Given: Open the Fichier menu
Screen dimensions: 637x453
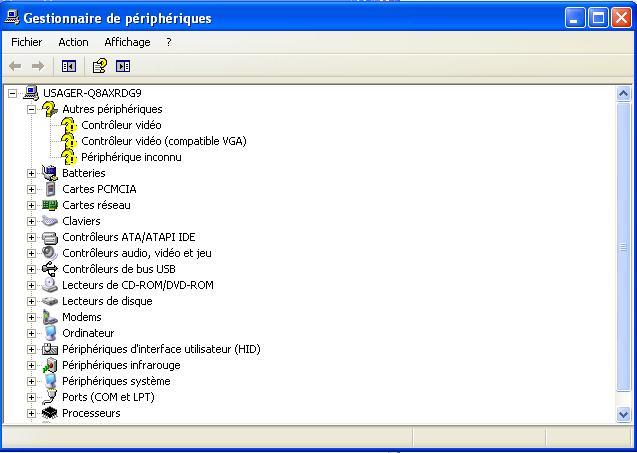Looking at the screenshot, I should (x=26, y=42).
